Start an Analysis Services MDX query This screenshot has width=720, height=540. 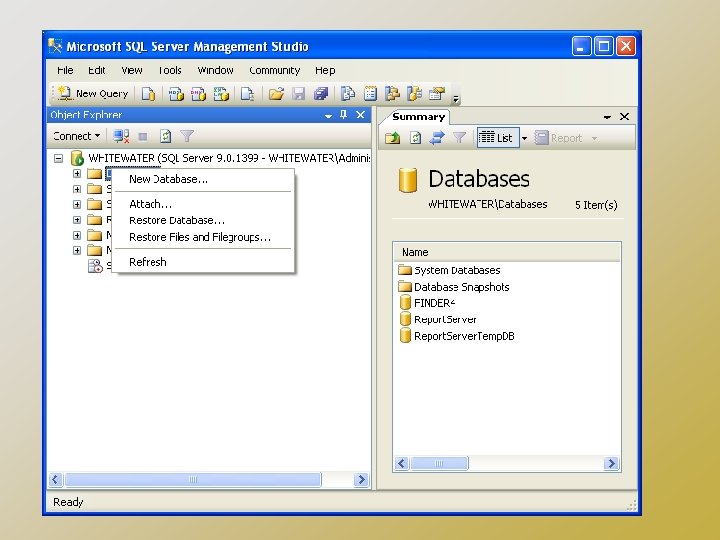coord(176,94)
